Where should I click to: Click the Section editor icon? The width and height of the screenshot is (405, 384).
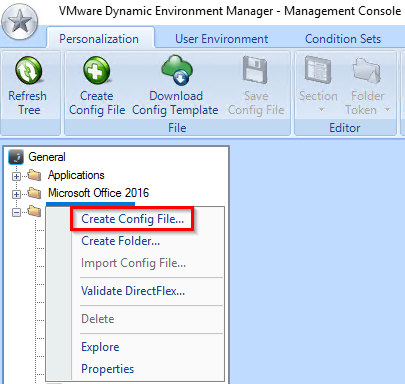click(318, 70)
